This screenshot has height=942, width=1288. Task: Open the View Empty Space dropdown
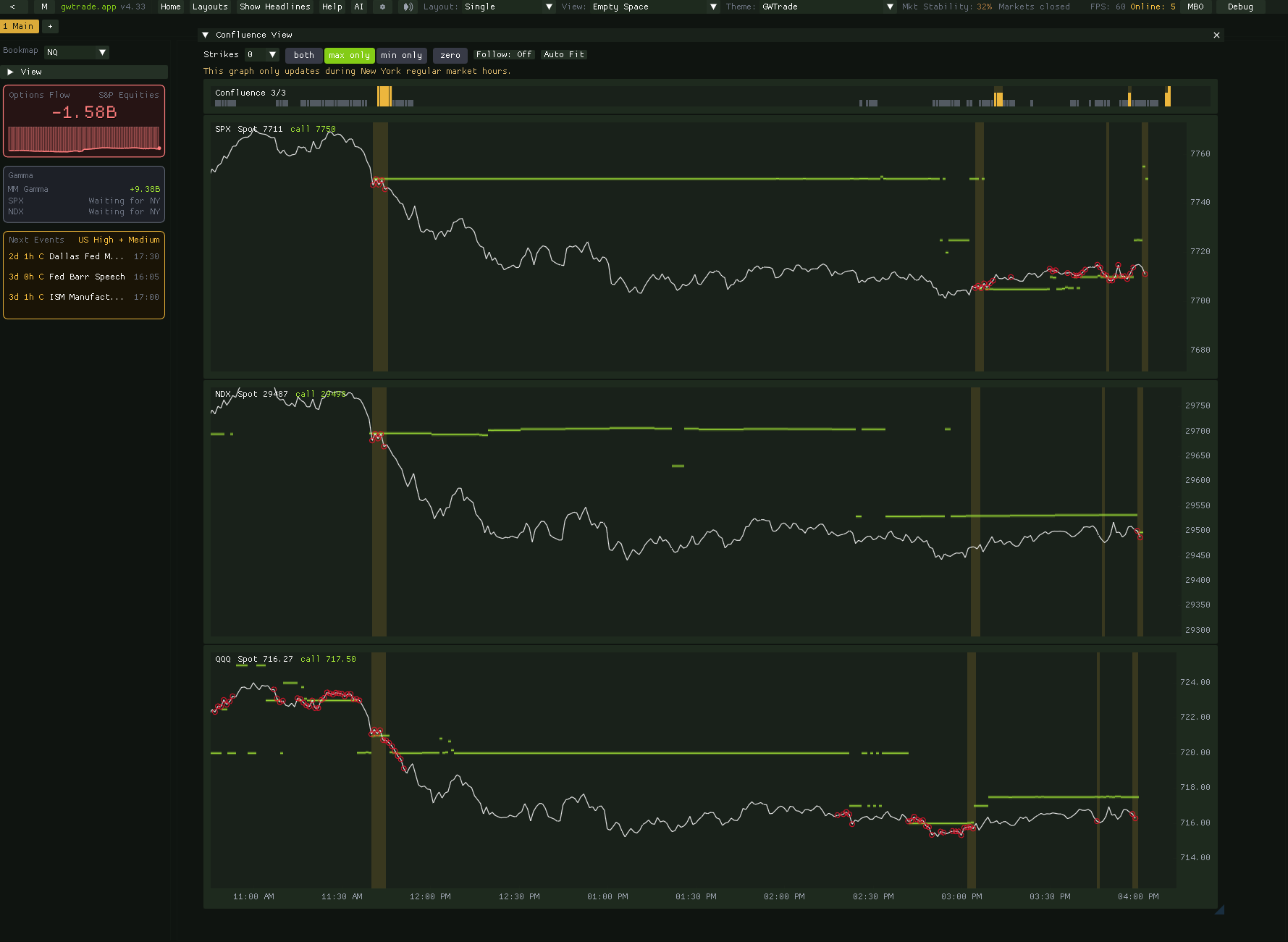[x=654, y=7]
